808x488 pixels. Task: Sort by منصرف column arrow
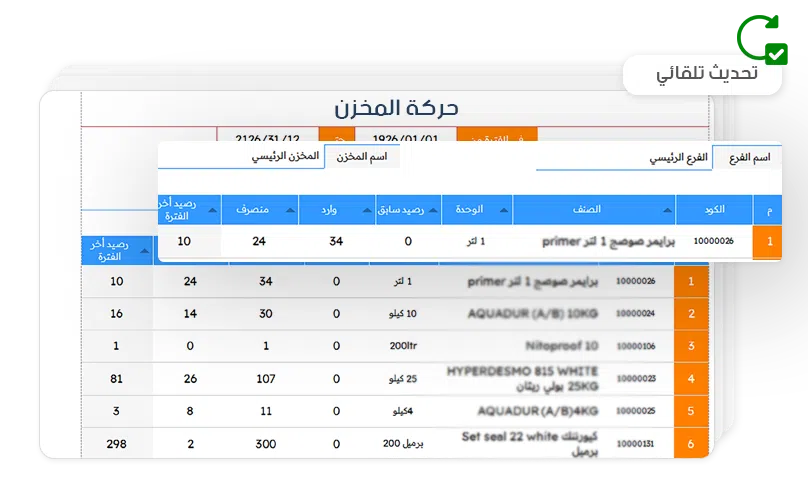(x=291, y=210)
